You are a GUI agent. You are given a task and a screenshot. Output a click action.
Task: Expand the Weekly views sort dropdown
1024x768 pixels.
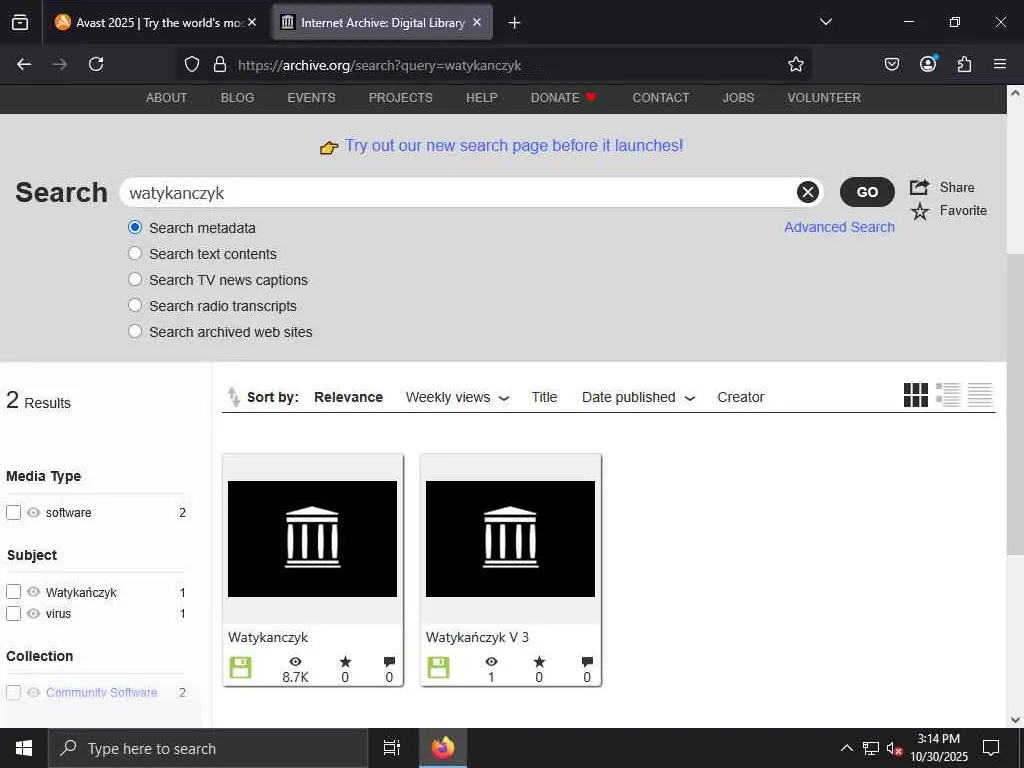504,398
